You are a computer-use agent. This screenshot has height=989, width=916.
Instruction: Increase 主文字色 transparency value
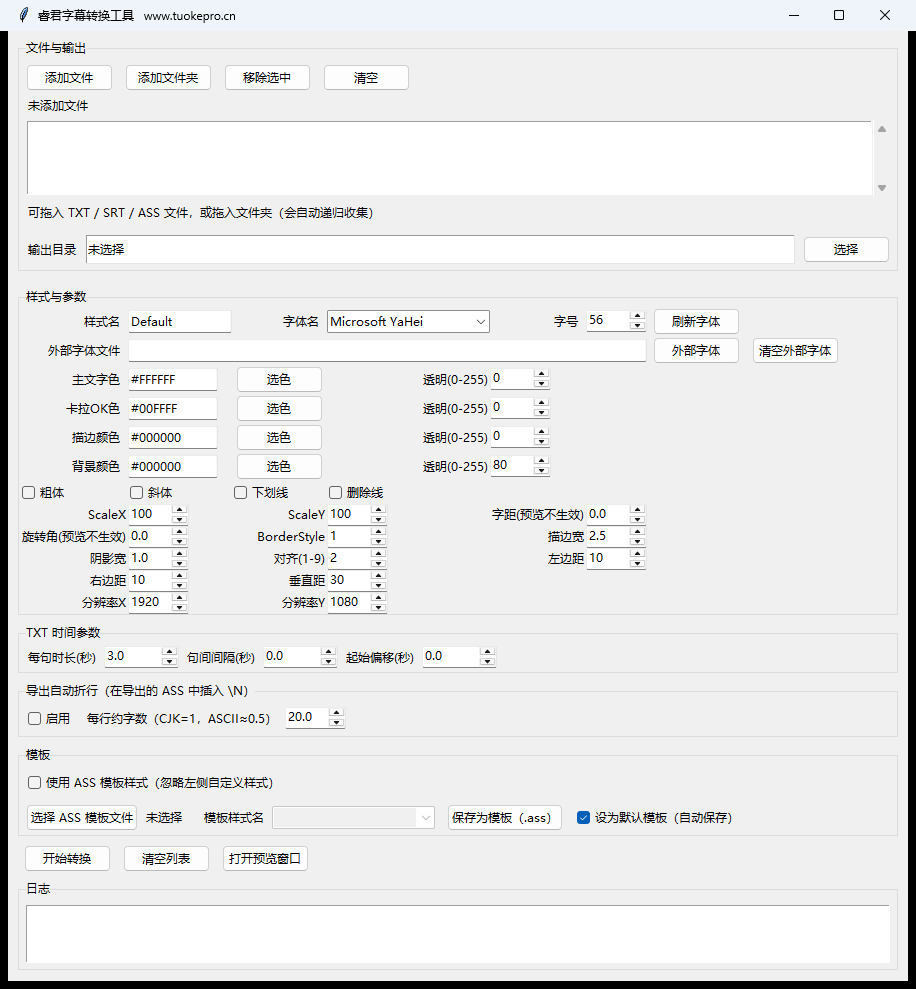[541, 374]
